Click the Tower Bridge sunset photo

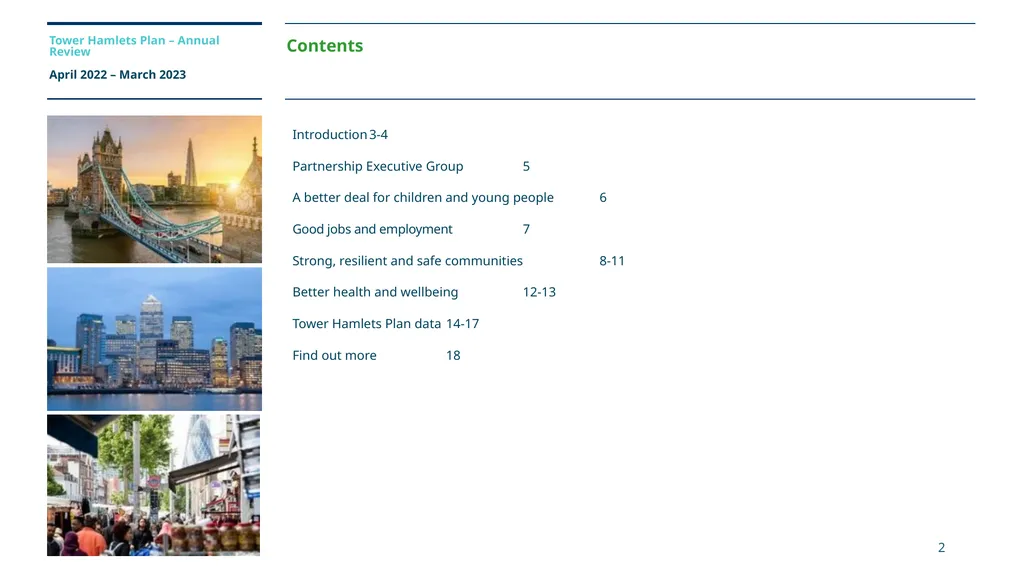(154, 189)
